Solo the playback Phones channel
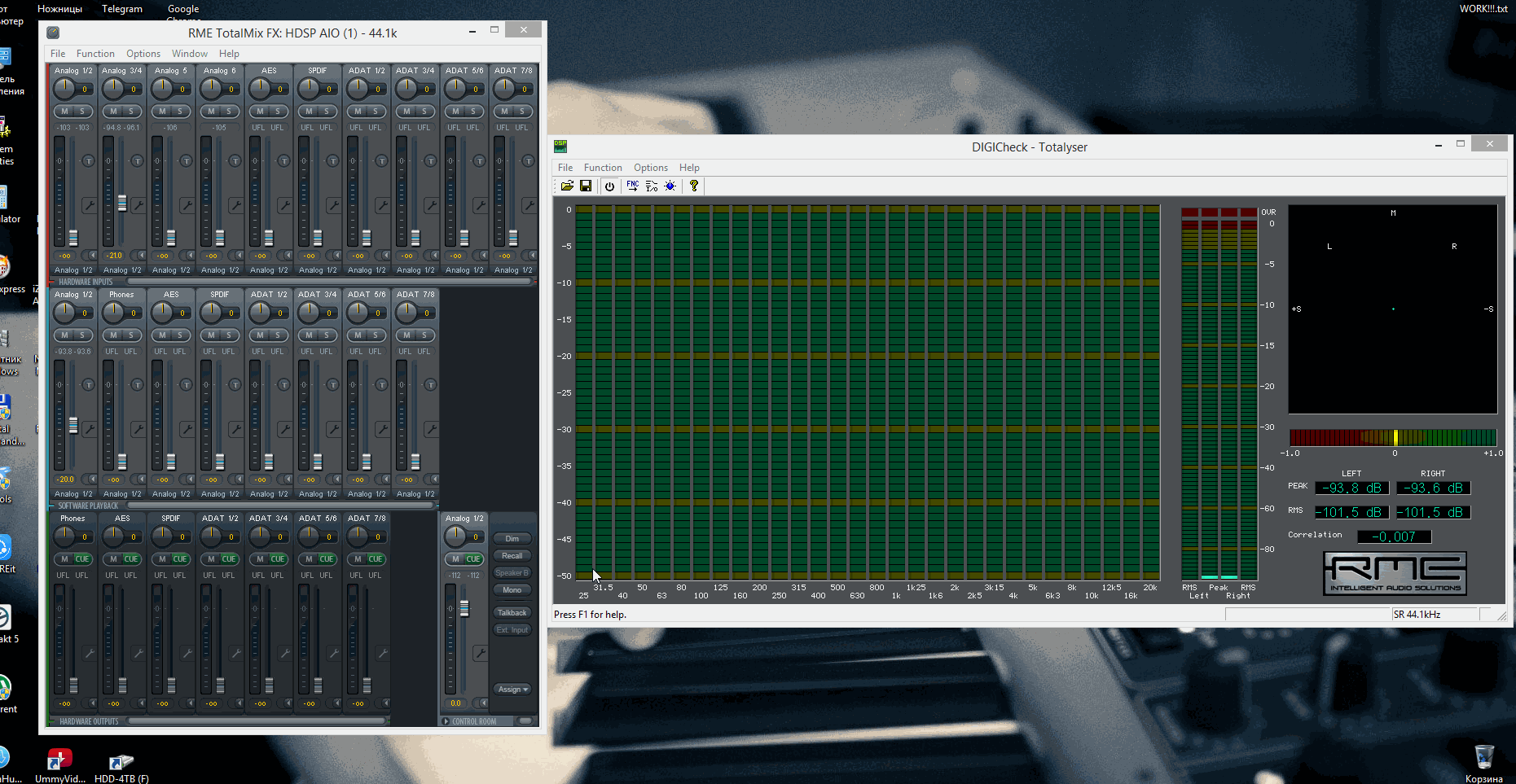Image resolution: width=1516 pixels, height=784 pixels. (131, 335)
